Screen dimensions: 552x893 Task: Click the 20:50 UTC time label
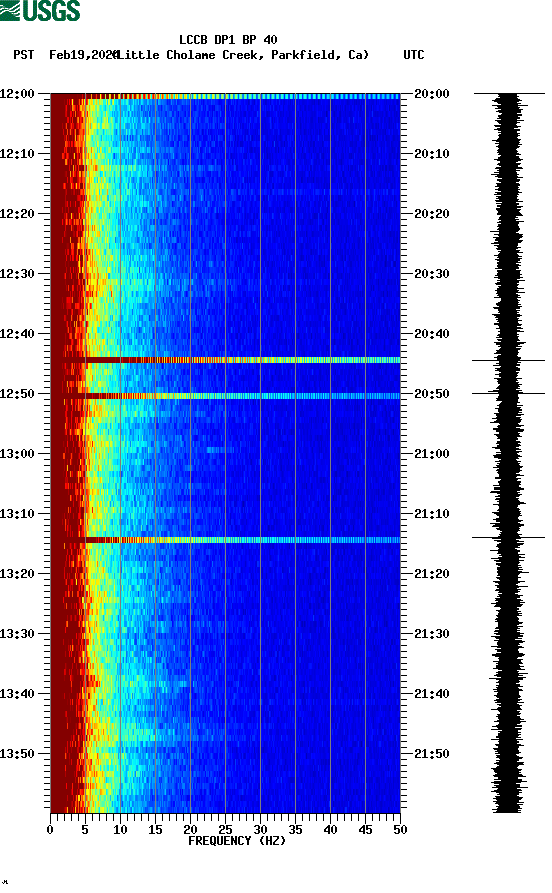pyautogui.click(x=432, y=394)
